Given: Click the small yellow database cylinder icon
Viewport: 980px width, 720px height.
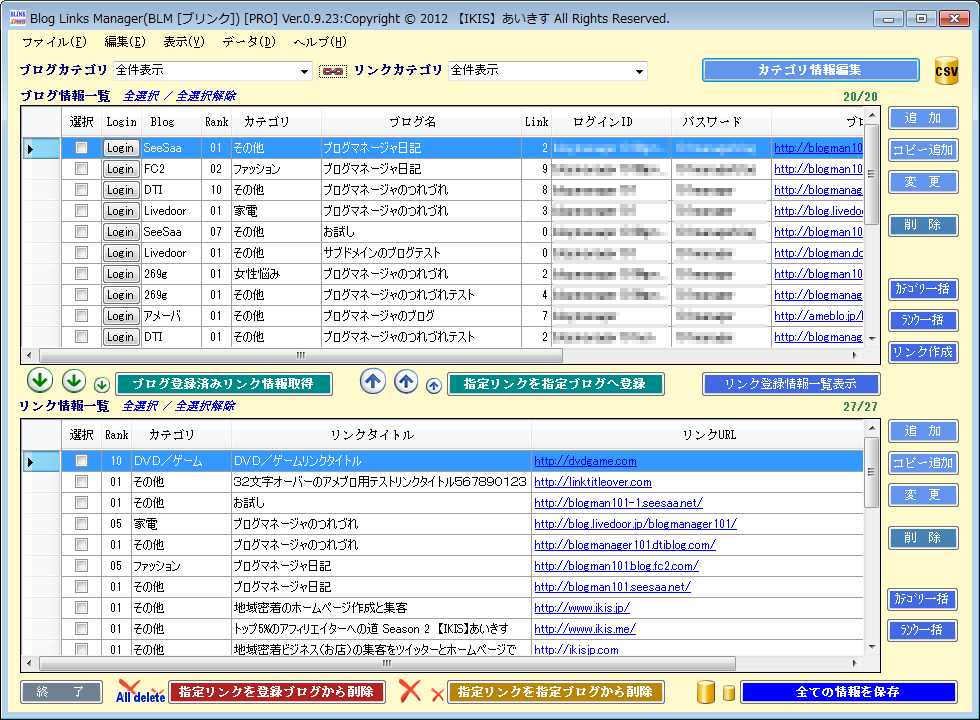Looking at the screenshot, I should 729,693.
